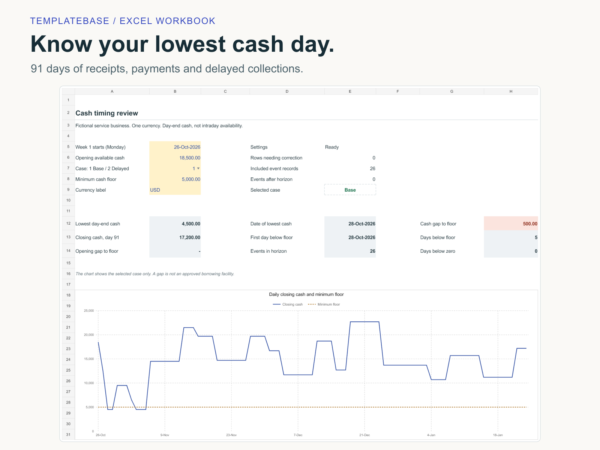Select the 'Closing cash, day 91' label
The image size is (600, 450).
(x=97, y=238)
